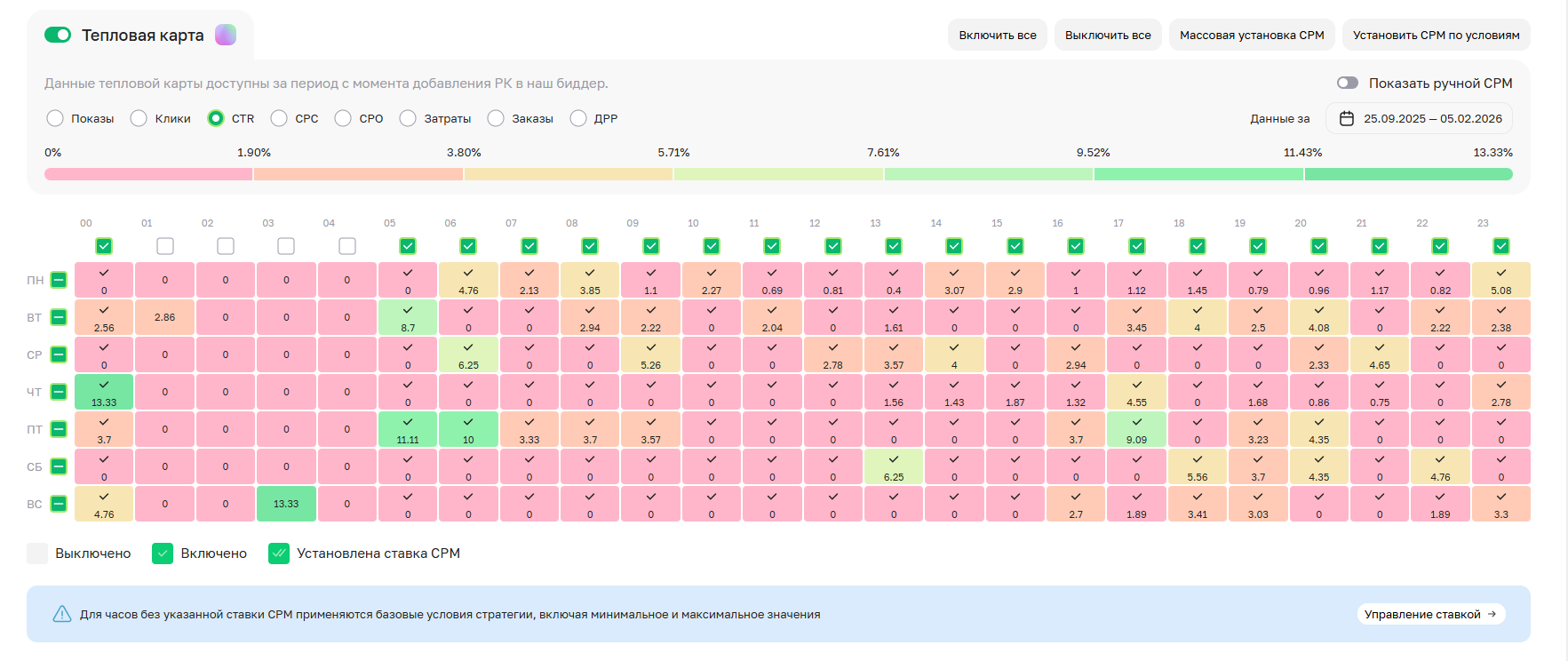Turn off the Тепловая карта toggle

click(x=58, y=35)
